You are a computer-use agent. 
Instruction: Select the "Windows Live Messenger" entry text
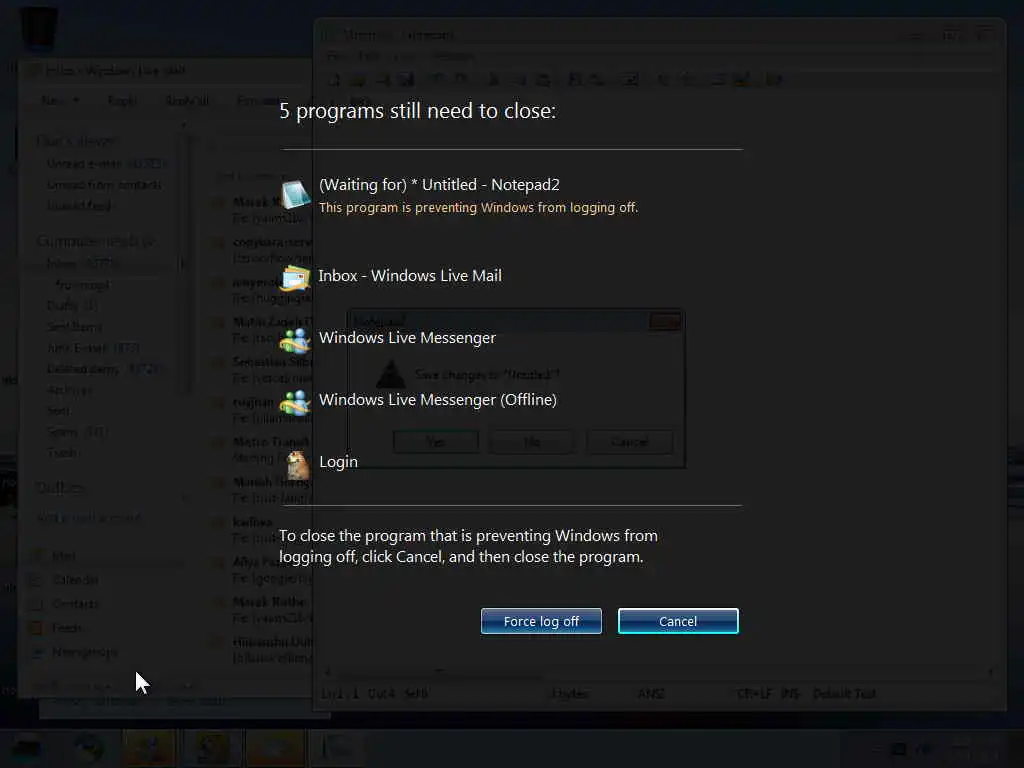tap(407, 338)
